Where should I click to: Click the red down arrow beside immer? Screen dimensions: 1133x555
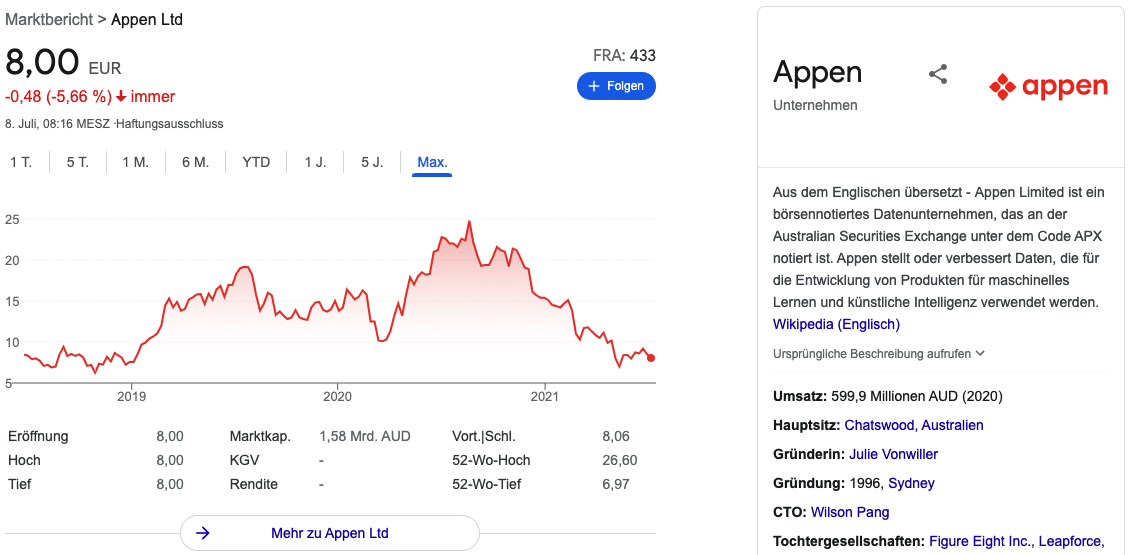(x=121, y=98)
